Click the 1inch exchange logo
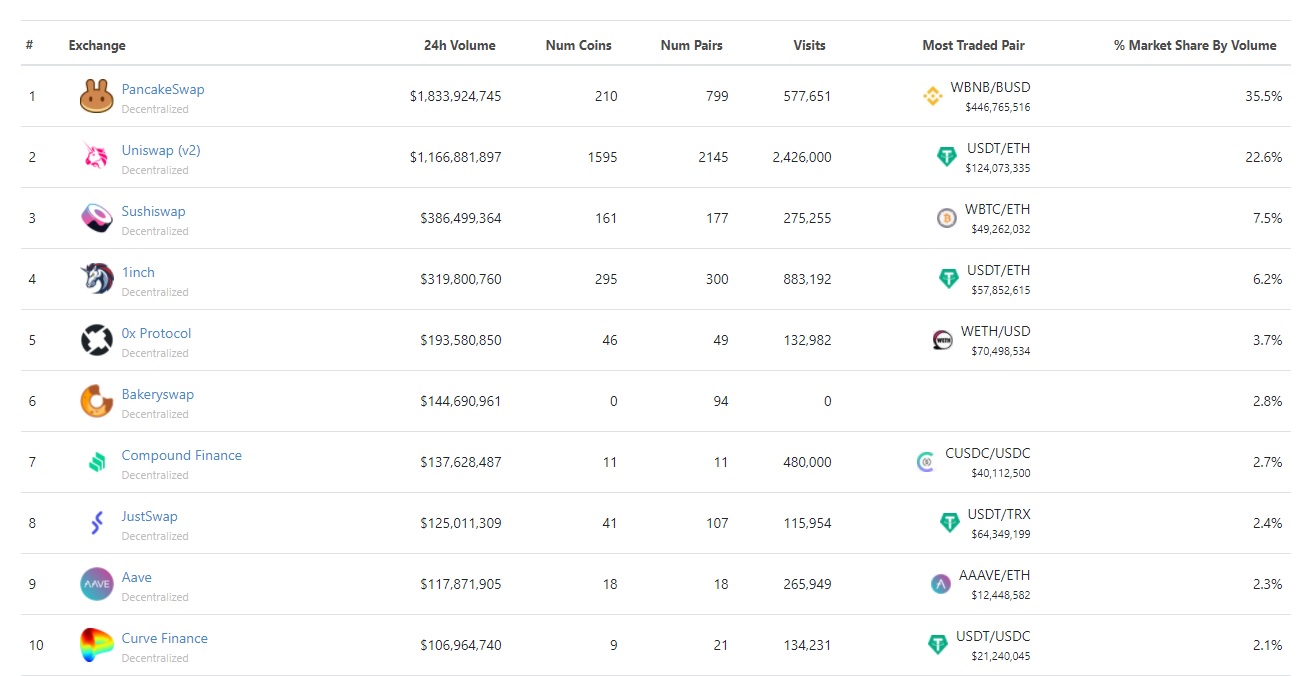Image resolution: width=1314 pixels, height=676 pixels. point(97,279)
